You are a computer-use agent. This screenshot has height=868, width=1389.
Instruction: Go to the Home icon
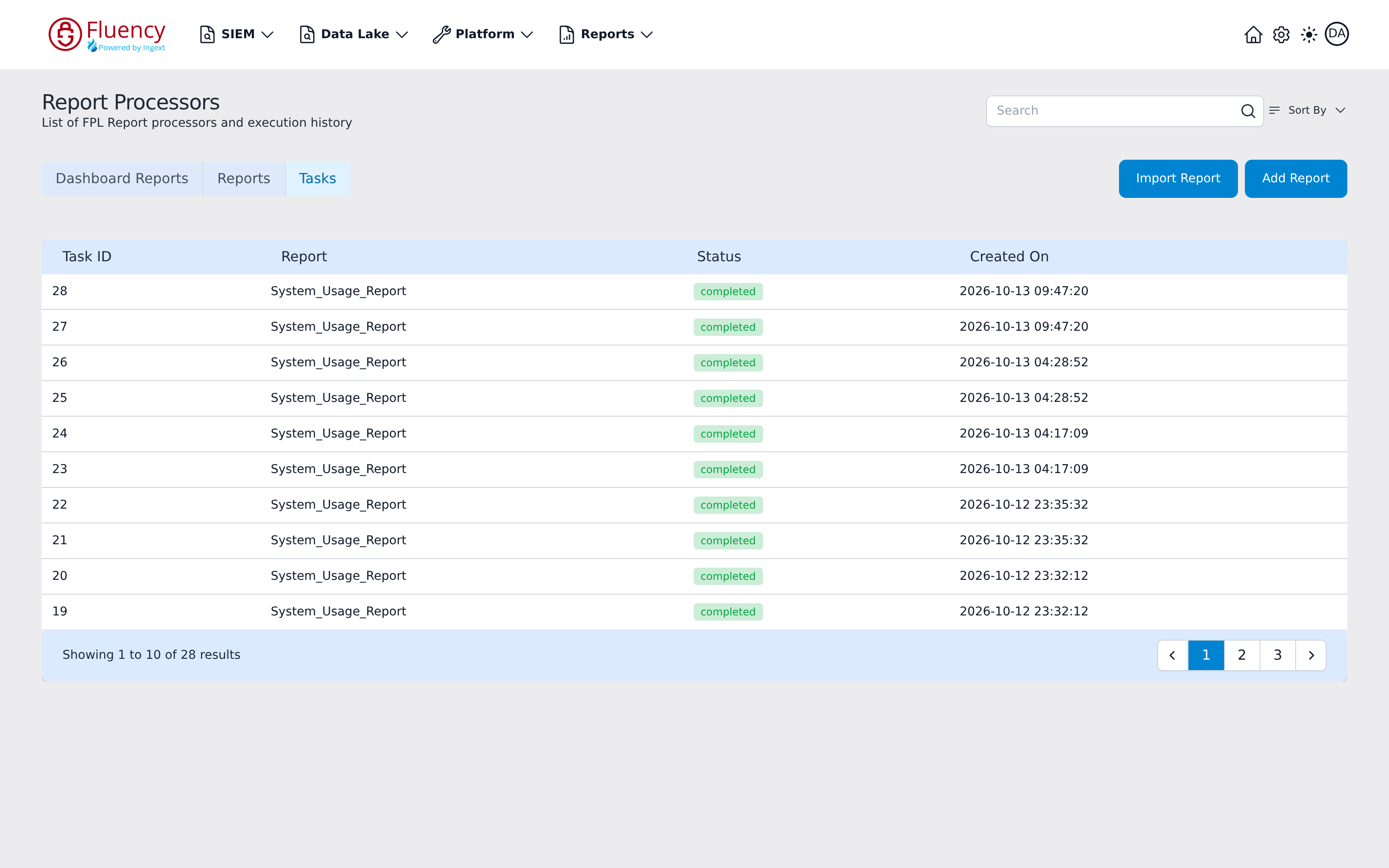pyautogui.click(x=1253, y=34)
